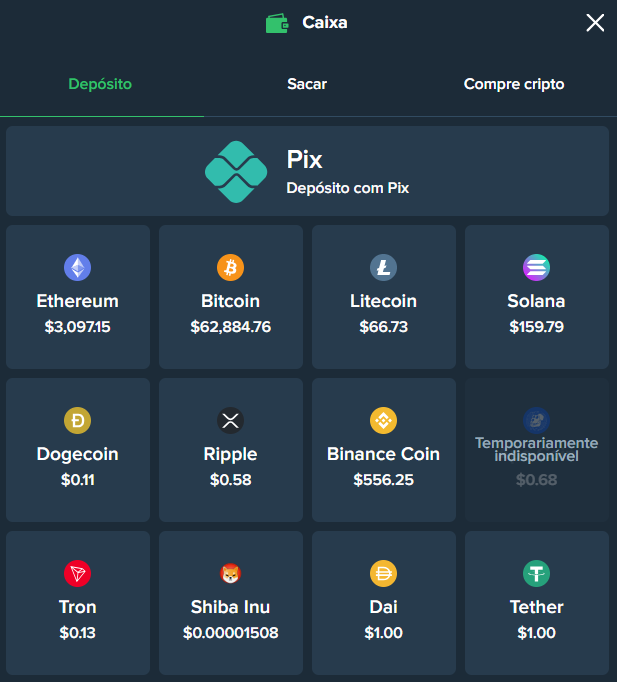
Task: Click the Temporariamente indisponível tile
Action: click(x=537, y=450)
